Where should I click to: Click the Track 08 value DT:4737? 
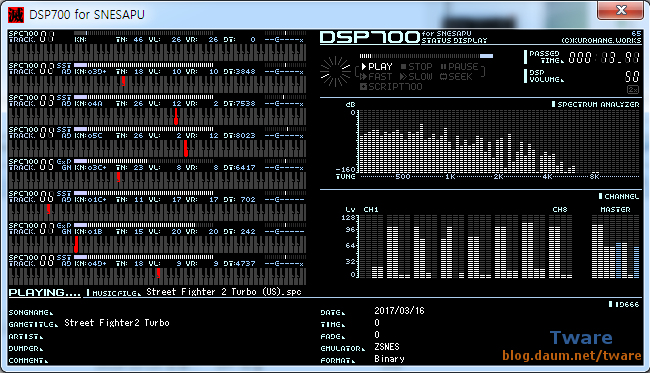240,264
